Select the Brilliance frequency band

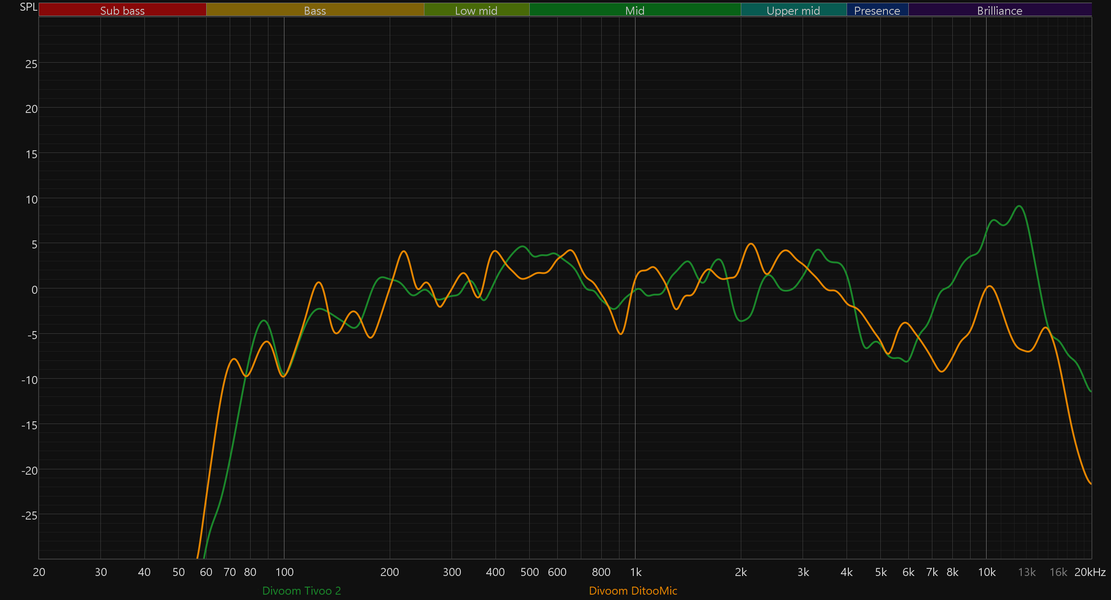click(x=1000, y=10)
